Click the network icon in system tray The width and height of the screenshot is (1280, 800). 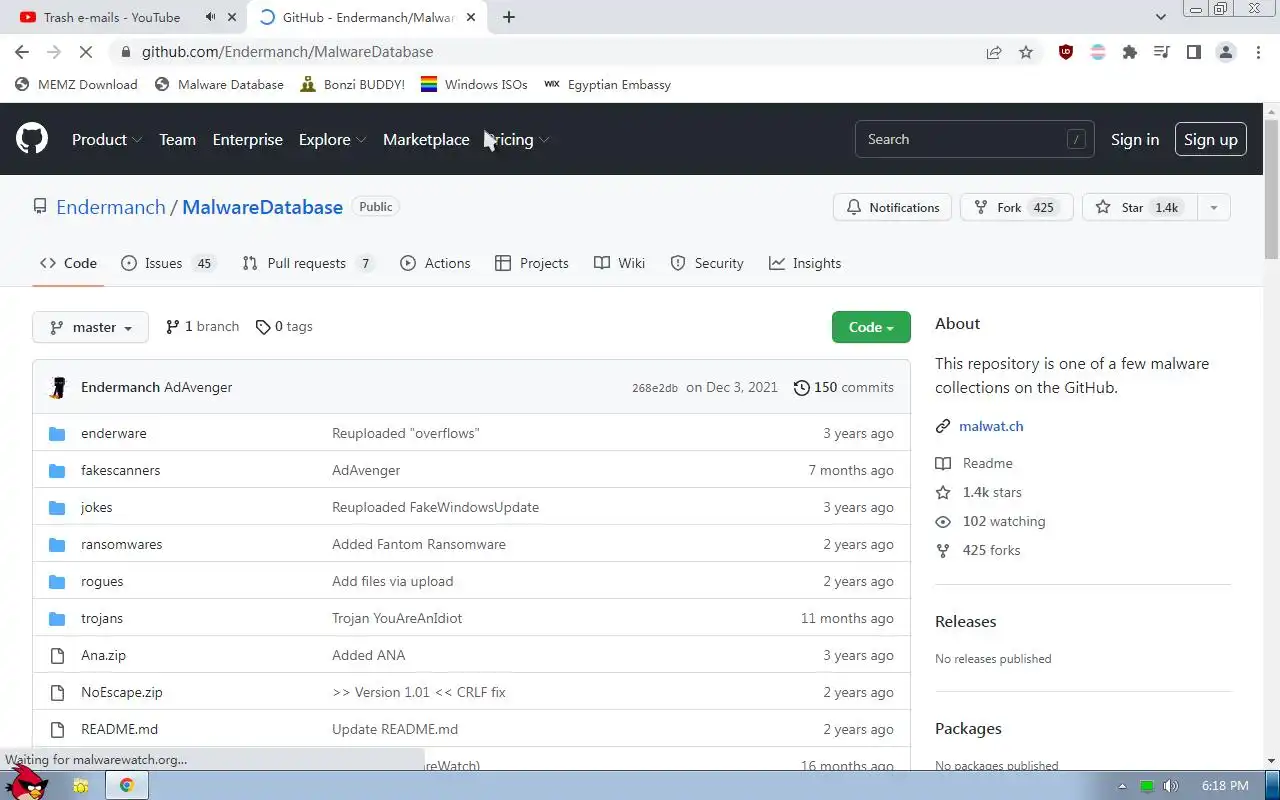click(x=1147, y=786)
